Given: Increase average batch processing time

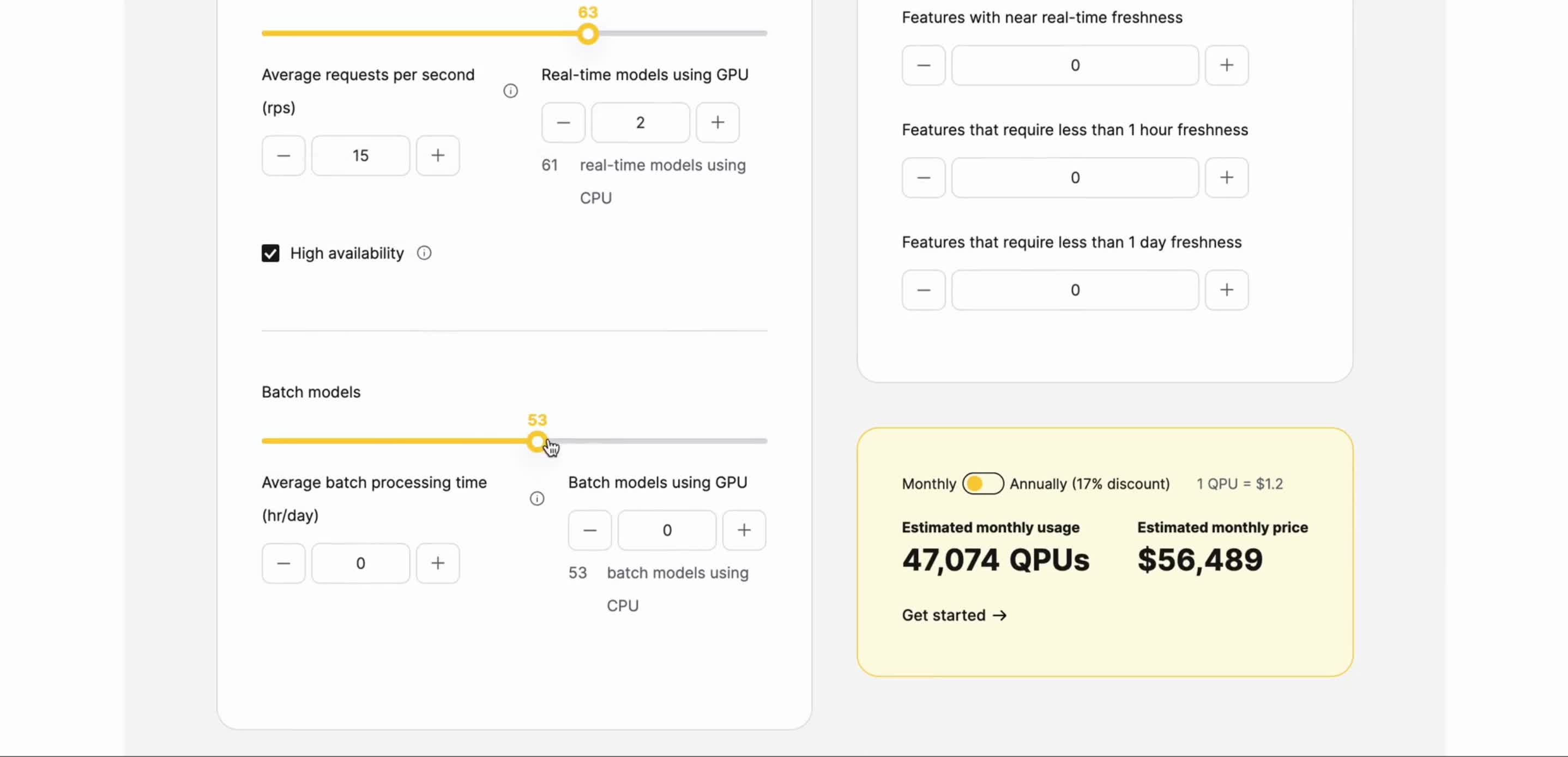Looking at the screenshot, I should tap(437, 563).
